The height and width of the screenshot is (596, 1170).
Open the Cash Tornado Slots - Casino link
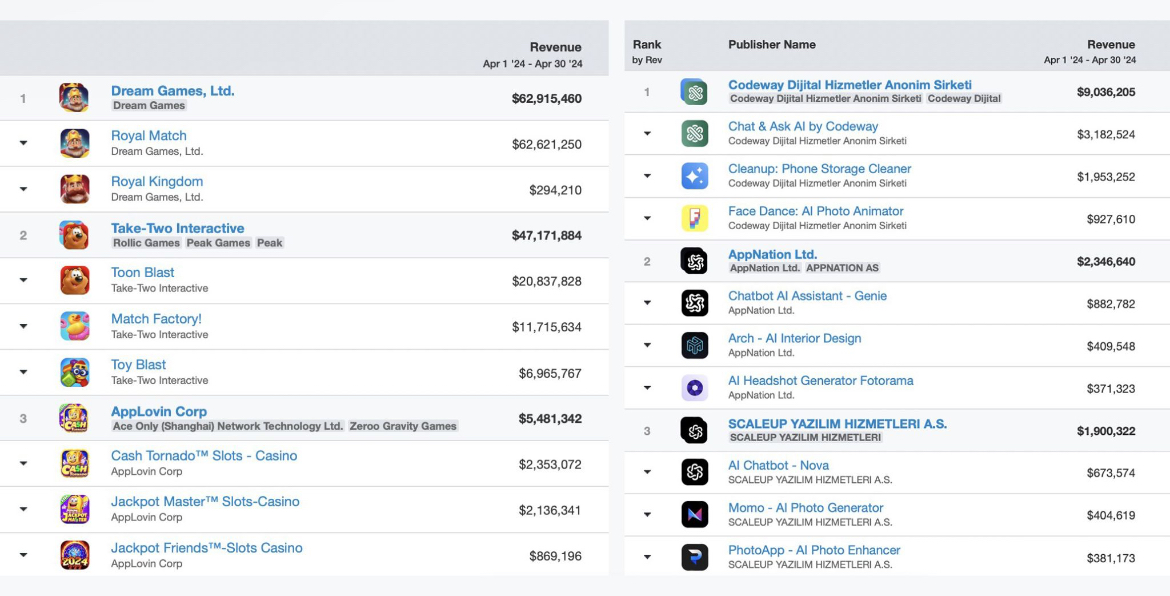(x=204, y=456)
